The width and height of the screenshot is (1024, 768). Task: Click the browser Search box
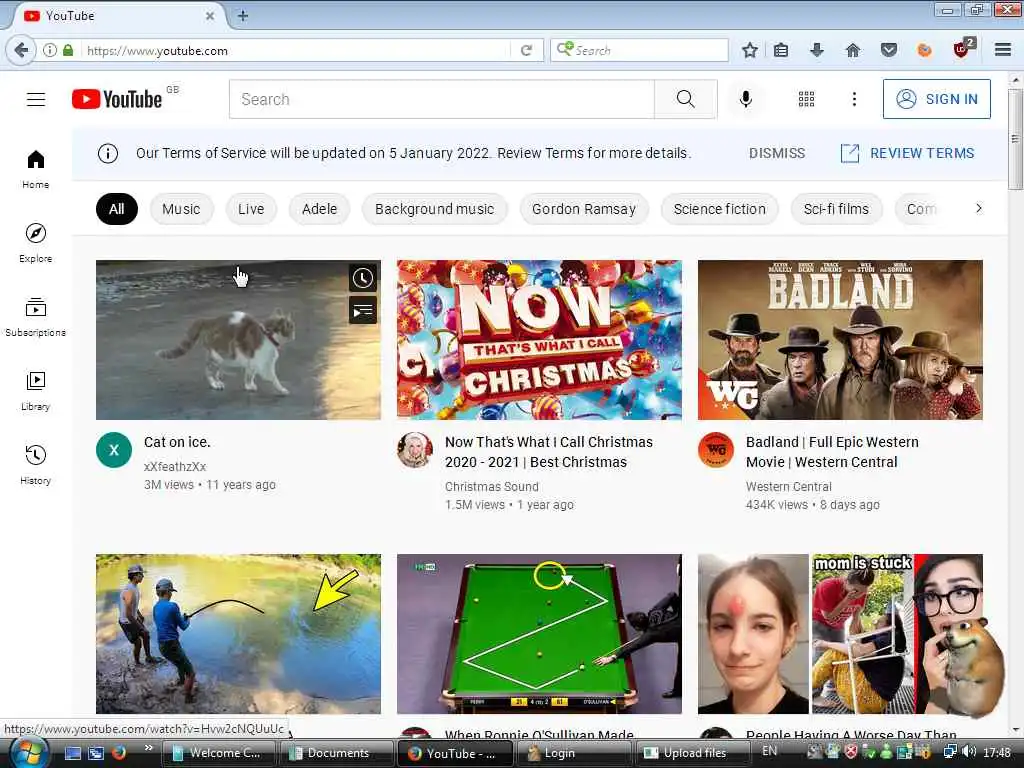(x=639, y=50)
